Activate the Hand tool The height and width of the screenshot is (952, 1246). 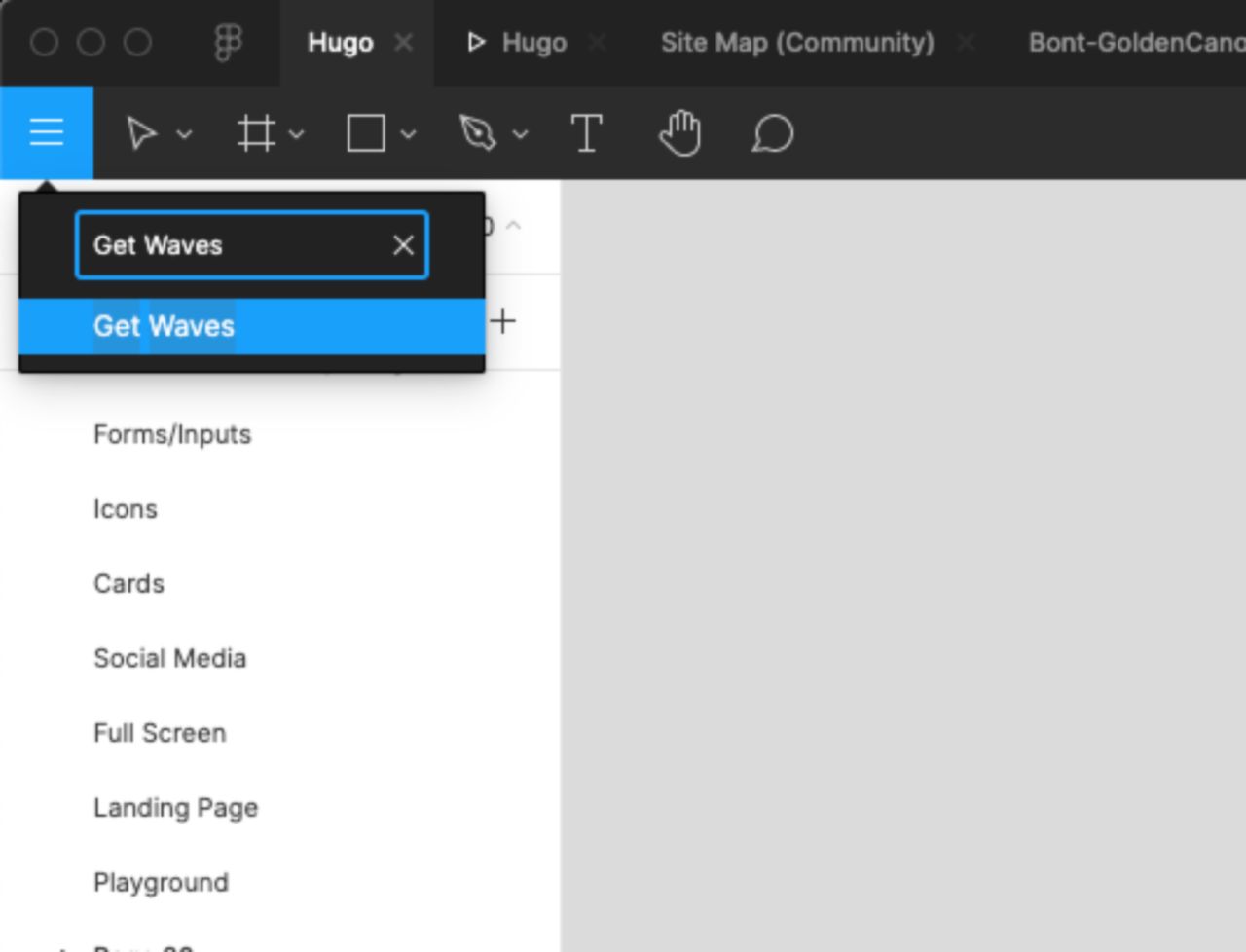click(679, 133)
